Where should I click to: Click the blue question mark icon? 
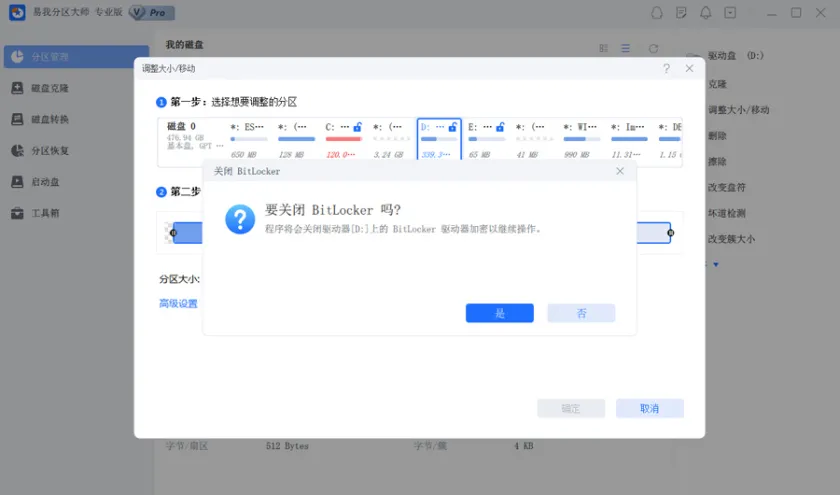click(239, 219)
